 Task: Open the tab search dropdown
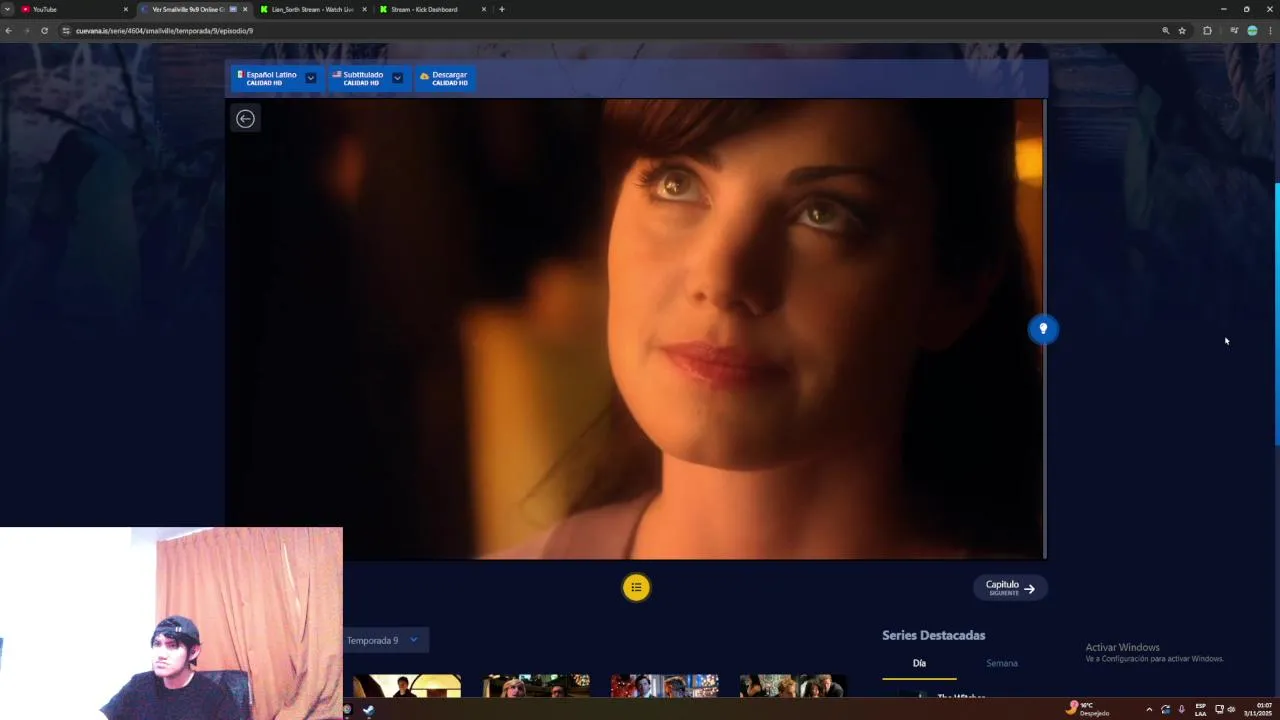click(x=7, y=9)
